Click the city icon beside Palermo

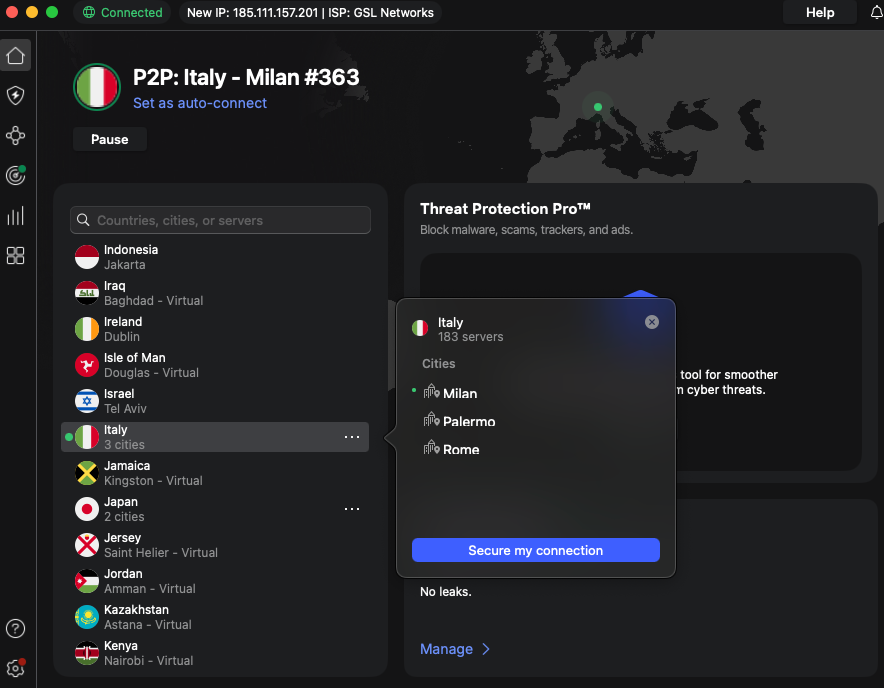point(431,420)
